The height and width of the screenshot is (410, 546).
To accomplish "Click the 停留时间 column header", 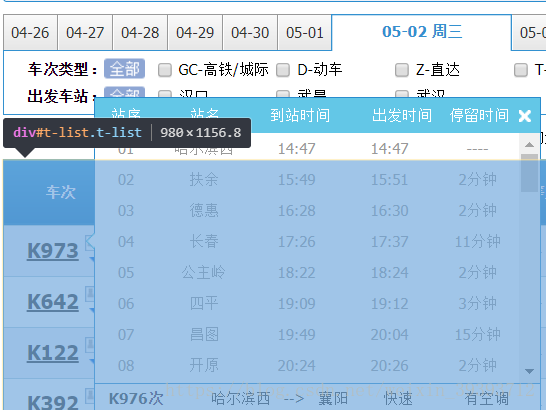I will [x=479, y=115].
